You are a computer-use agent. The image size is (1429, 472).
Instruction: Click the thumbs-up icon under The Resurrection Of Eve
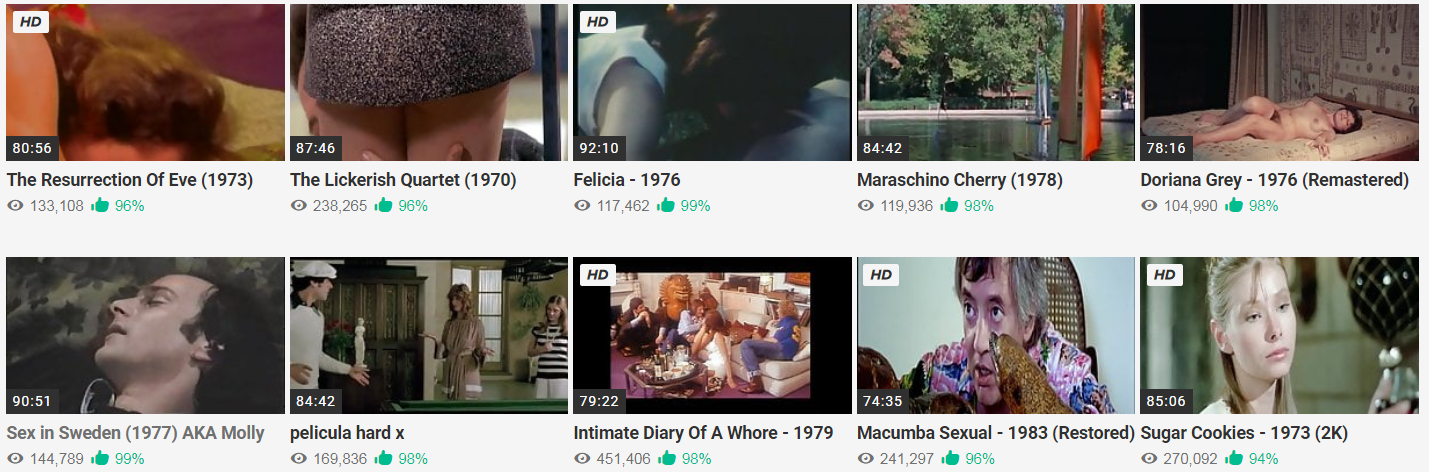[x=100, y=205]
